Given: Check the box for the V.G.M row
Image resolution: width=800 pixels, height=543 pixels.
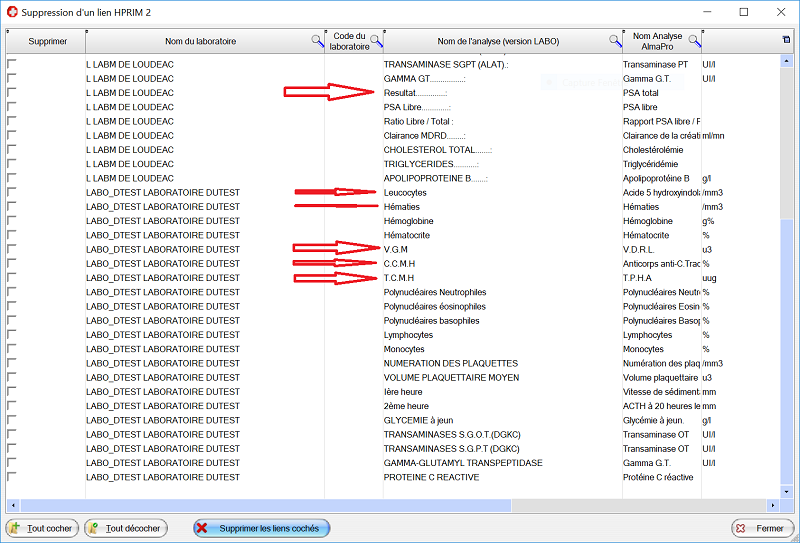Looking at the screenshot, I should click(x=12, y=249).
